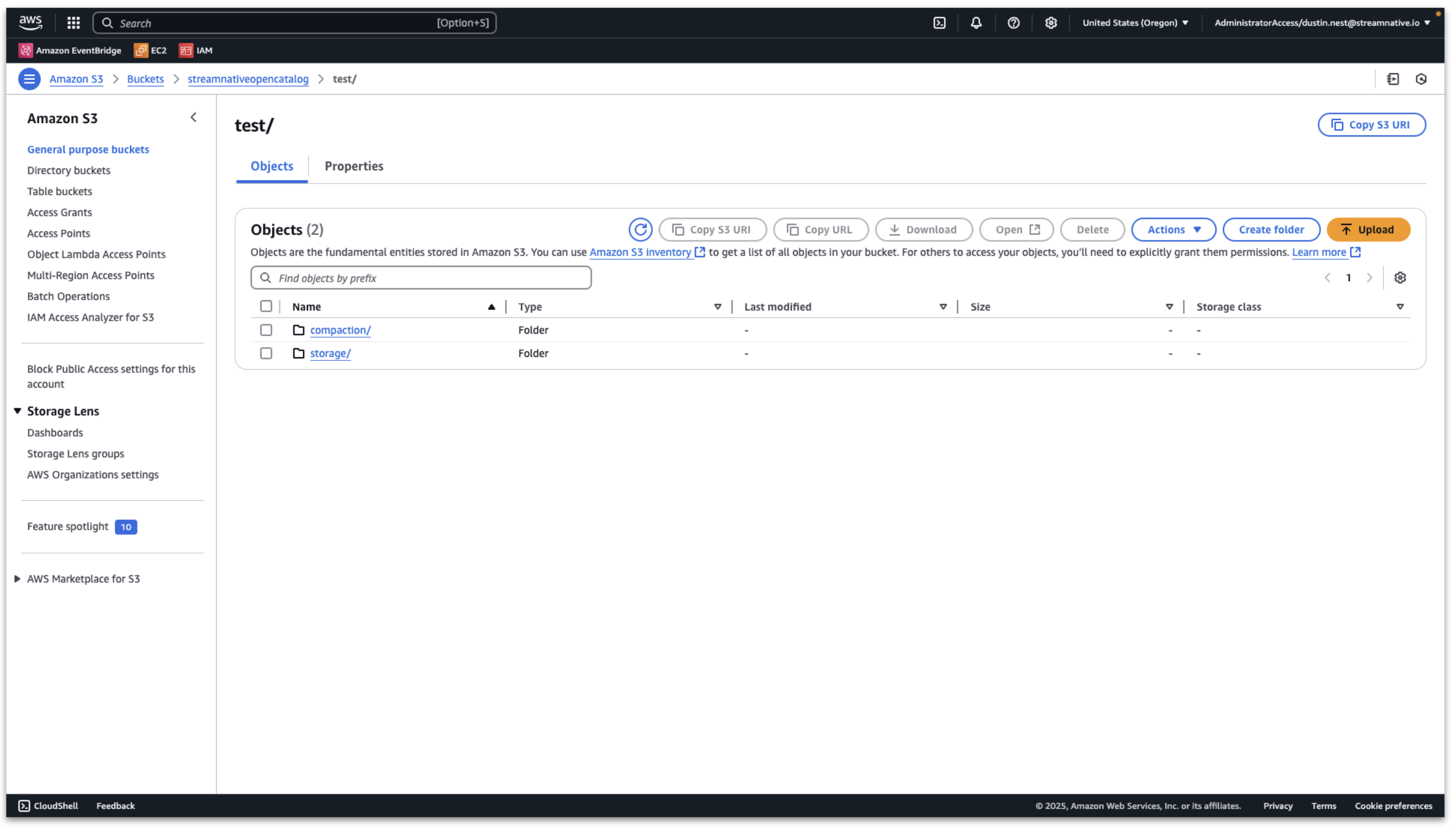This screenshot has width=1456, height=830.
Task: Open the Actions dropdown
Action: (x=1173, y=229)
